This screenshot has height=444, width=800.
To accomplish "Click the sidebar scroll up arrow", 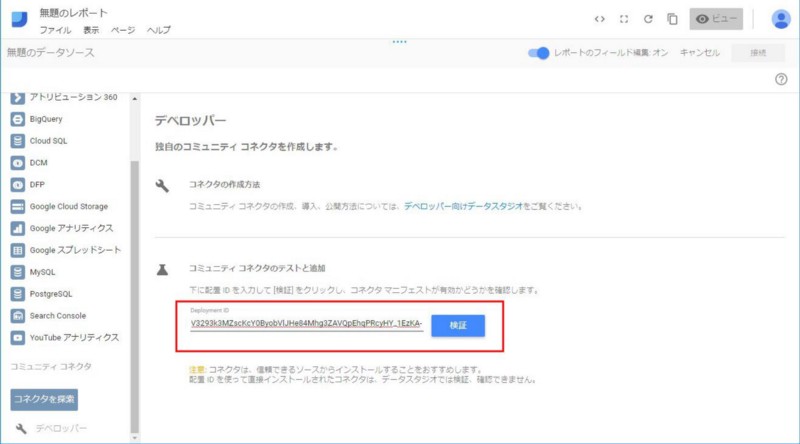I will [x=135, y=98].
